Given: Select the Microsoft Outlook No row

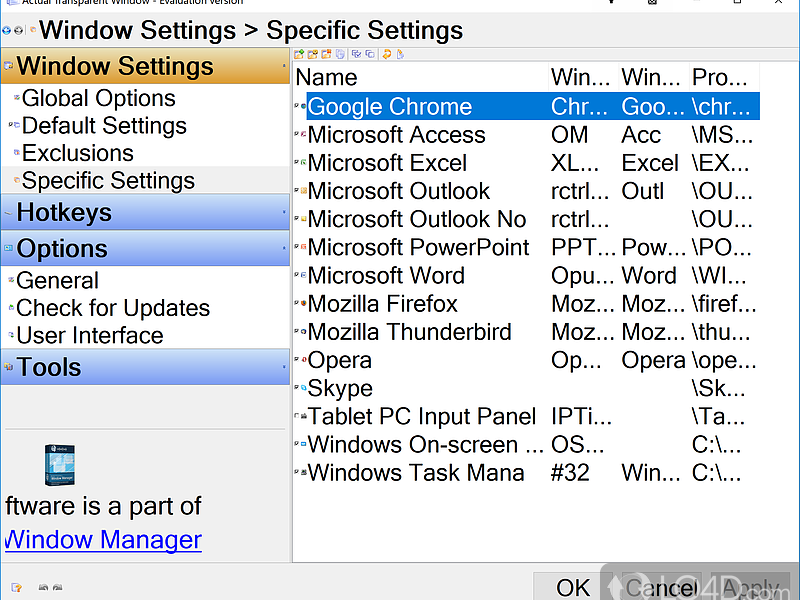Looking at the screenshot, I should [527, 219].
